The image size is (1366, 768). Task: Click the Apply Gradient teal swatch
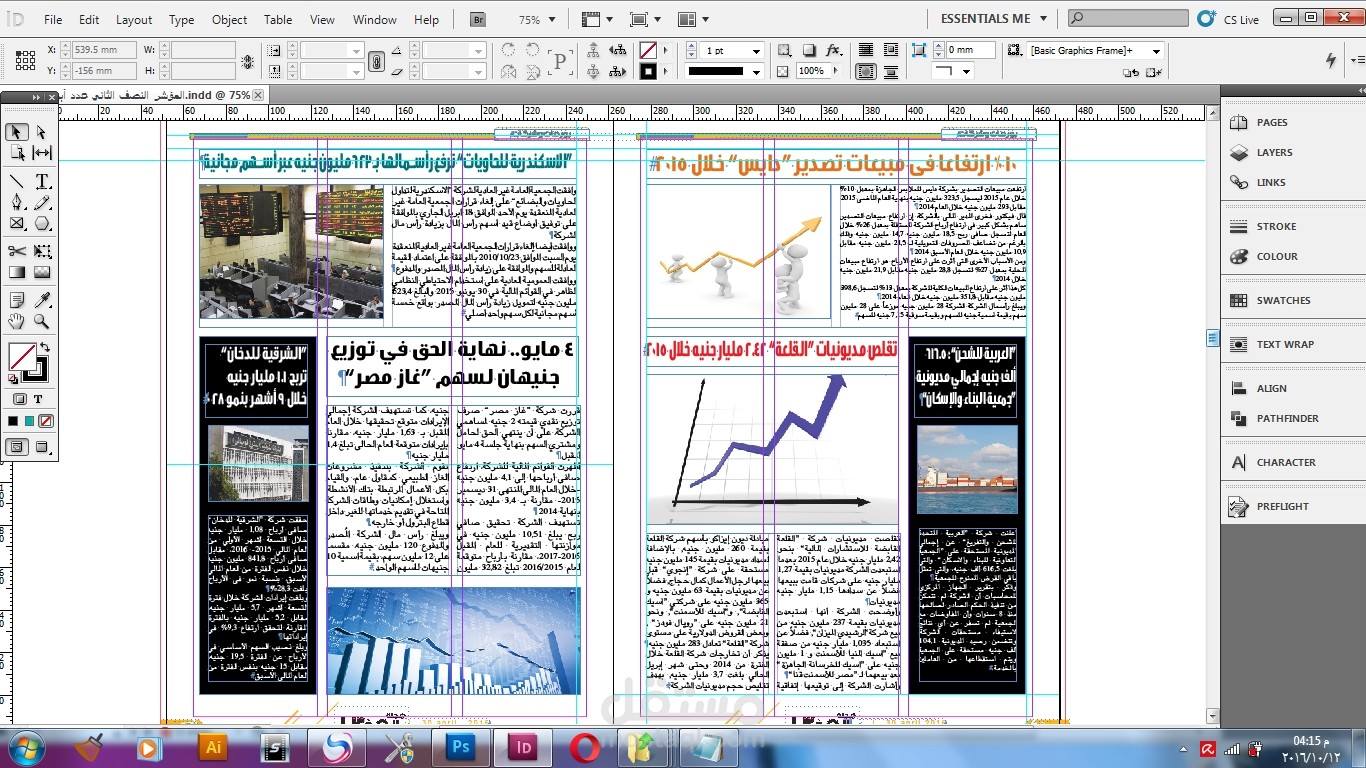[29, 421]
